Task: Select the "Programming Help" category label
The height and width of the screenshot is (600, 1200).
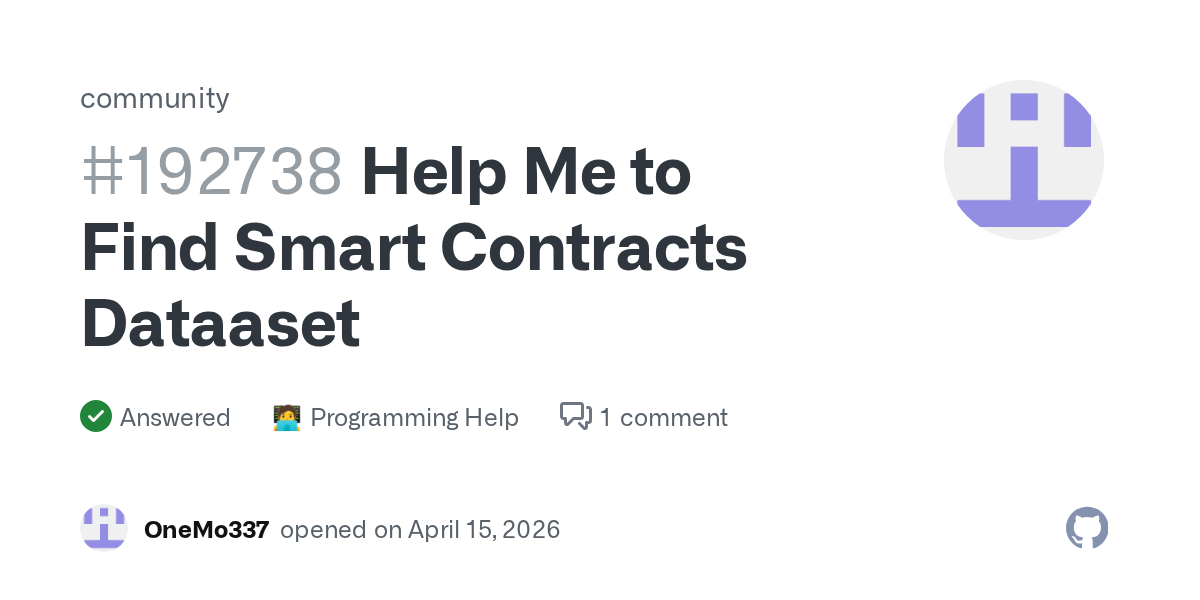Action: click(414, 417)
